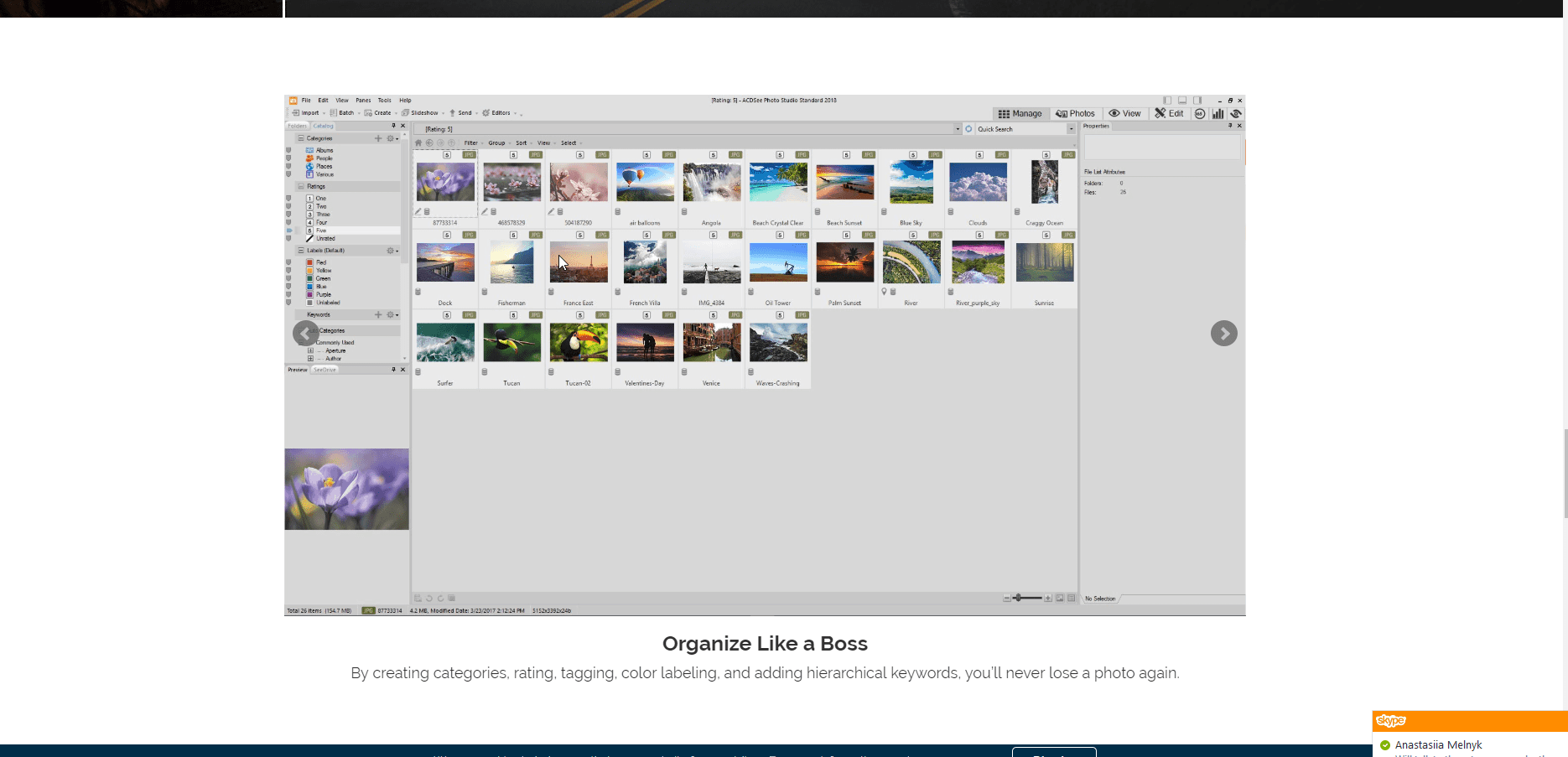Go to the previous carousel slide
The image size is (1568, 757).
point(305,334)
